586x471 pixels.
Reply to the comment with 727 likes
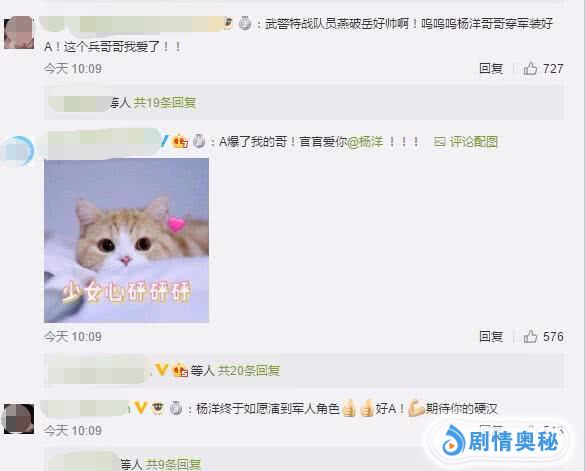tap(491, 69)
